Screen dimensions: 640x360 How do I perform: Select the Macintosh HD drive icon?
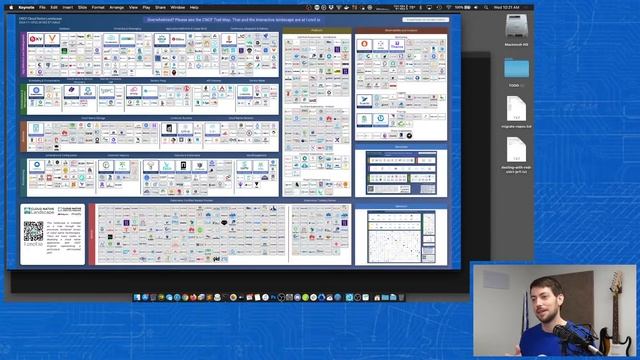click(x=516, y=27)
